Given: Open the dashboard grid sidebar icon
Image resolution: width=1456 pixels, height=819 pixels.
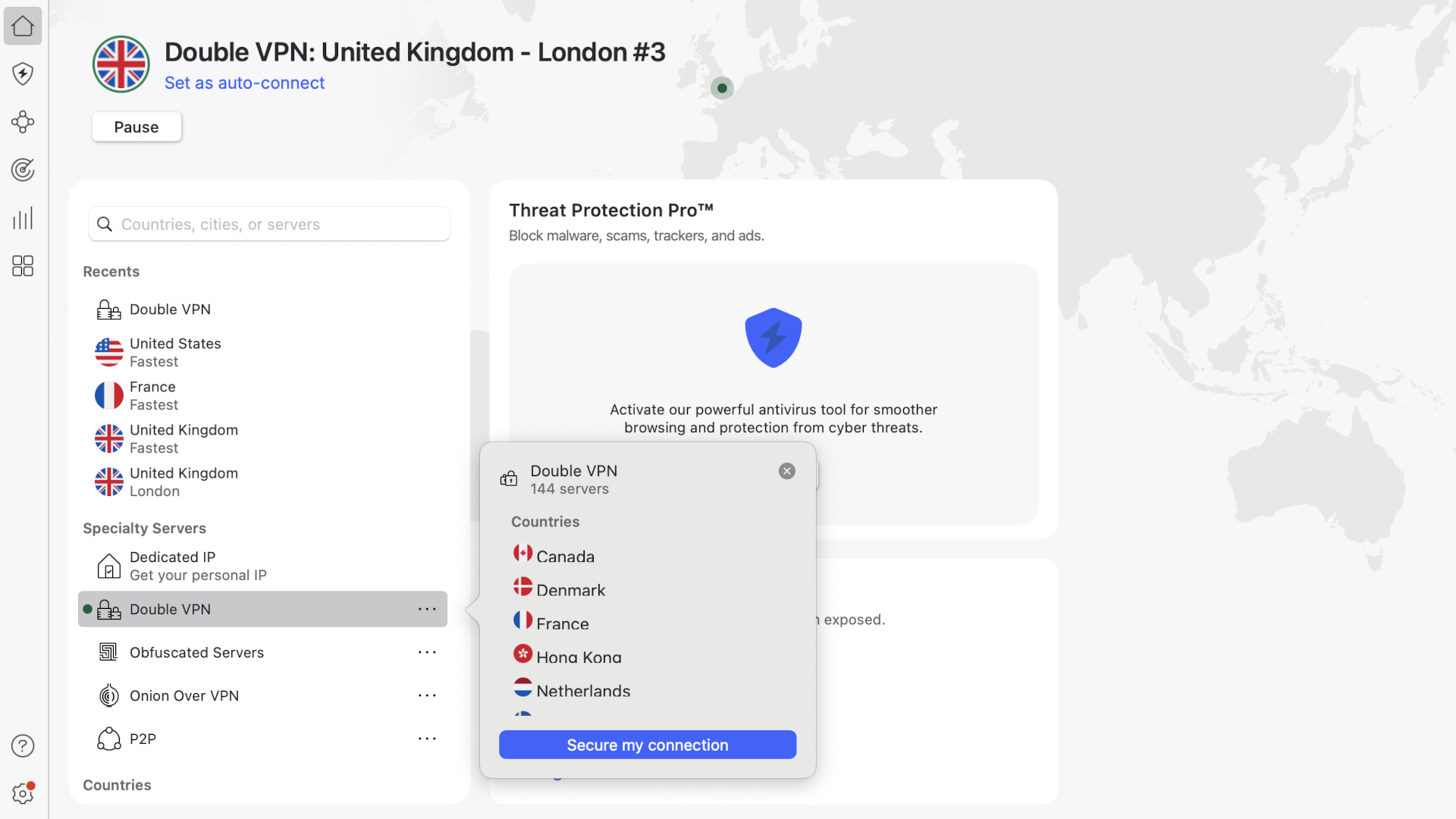Looking at the screenshot, I should pos(23,266).
